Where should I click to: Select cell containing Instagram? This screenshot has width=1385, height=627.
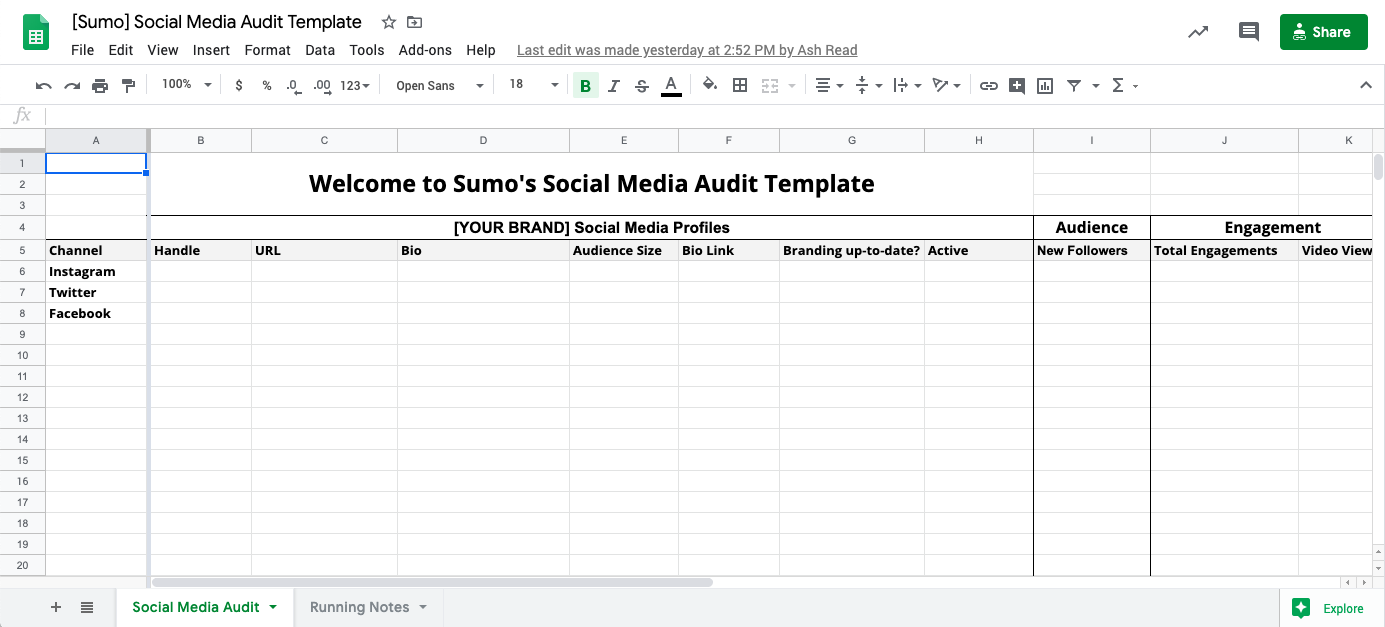97,272
